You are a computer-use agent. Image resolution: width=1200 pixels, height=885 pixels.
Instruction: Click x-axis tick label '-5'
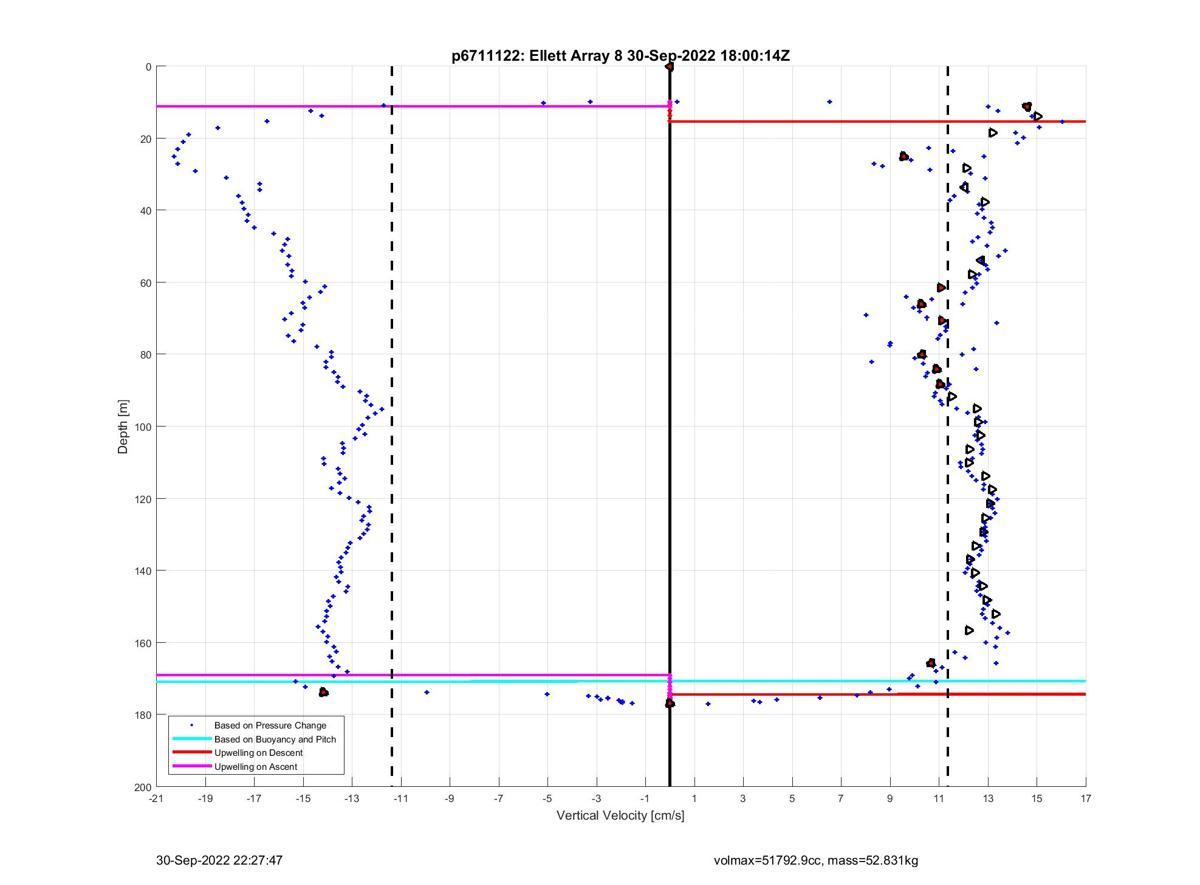click(x=548, y=798)
